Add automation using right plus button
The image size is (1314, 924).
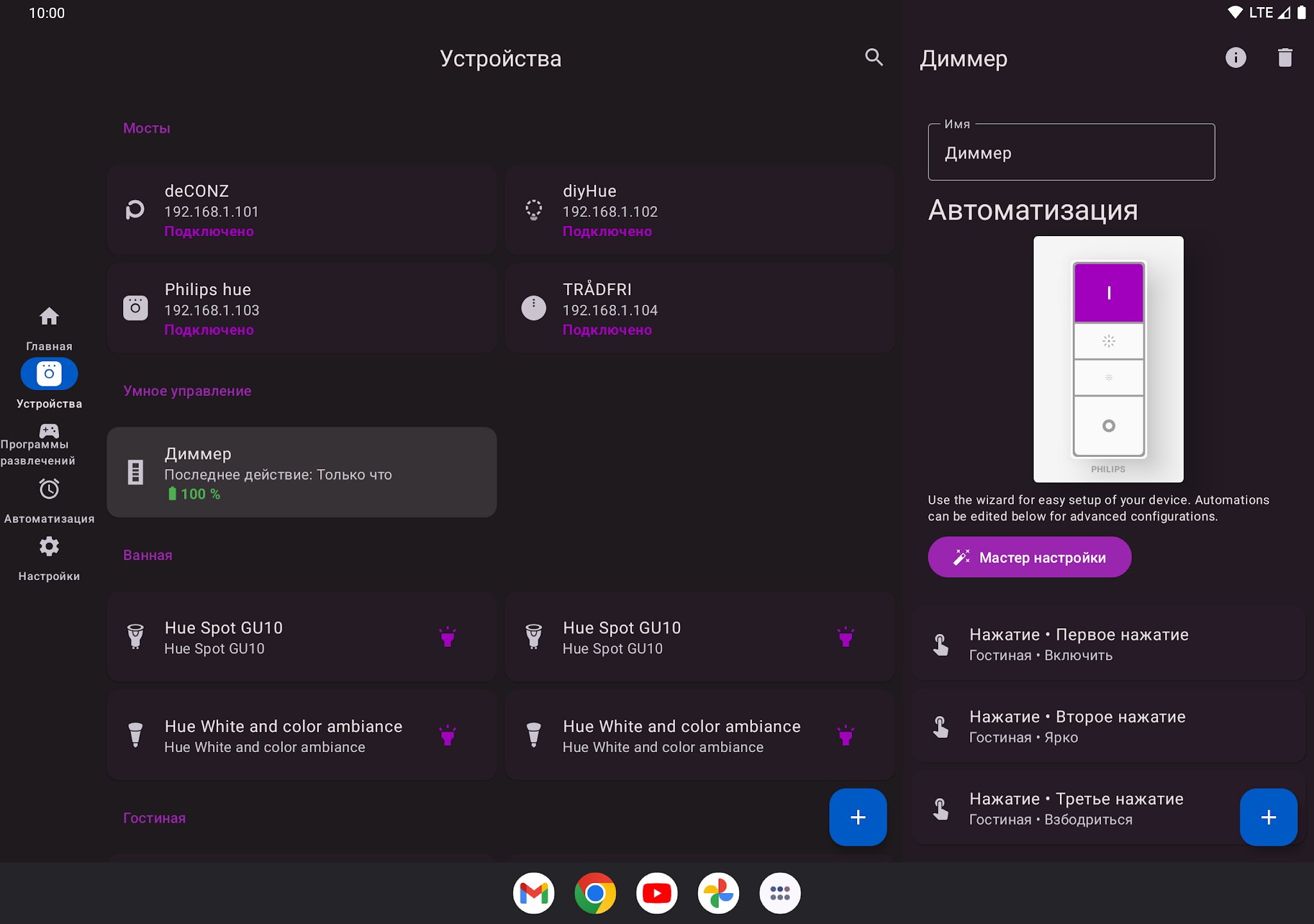point(1268,817)
